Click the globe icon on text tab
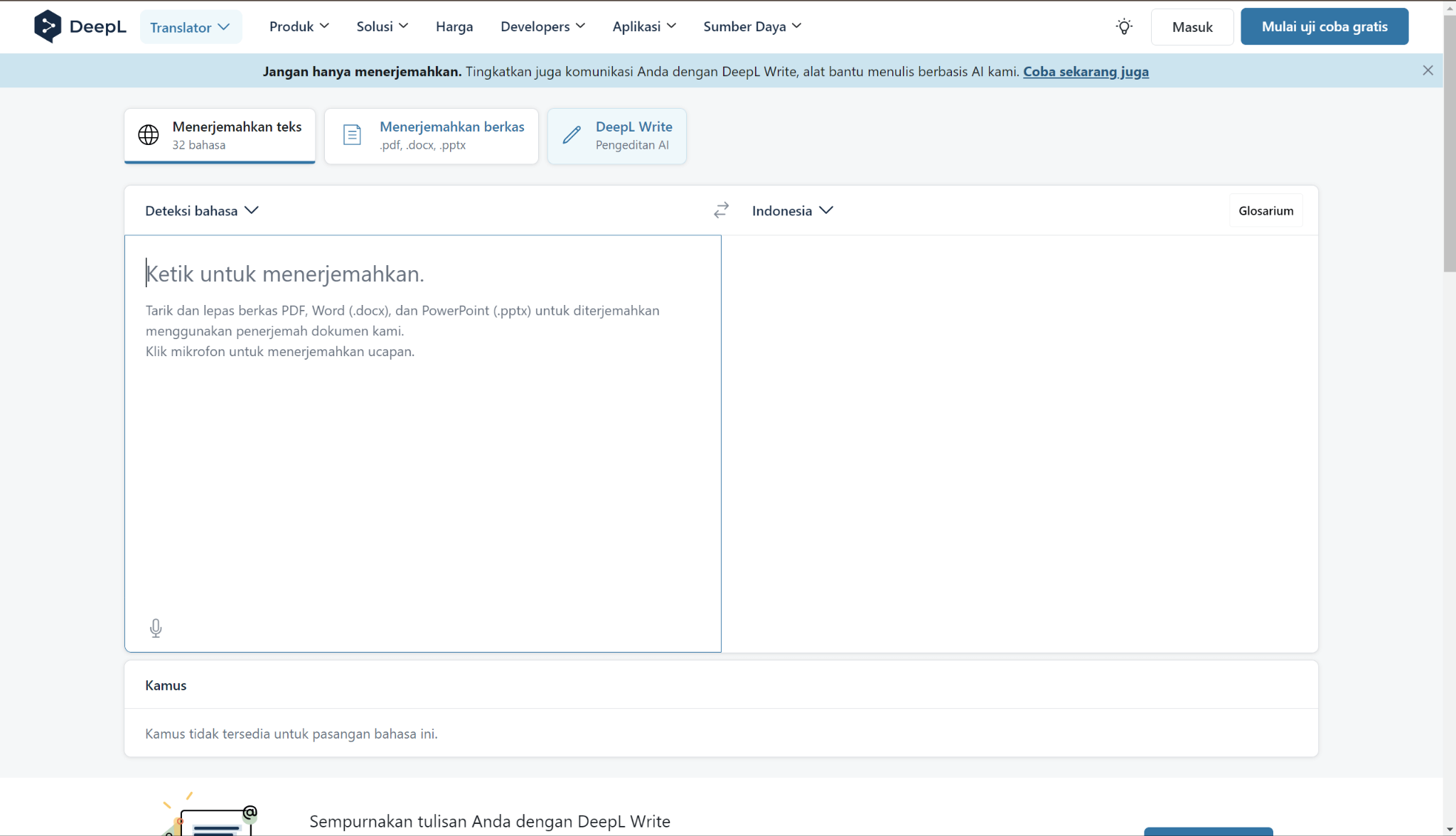The width and height of the screenshot is (1456, 836). coord(149,135)
